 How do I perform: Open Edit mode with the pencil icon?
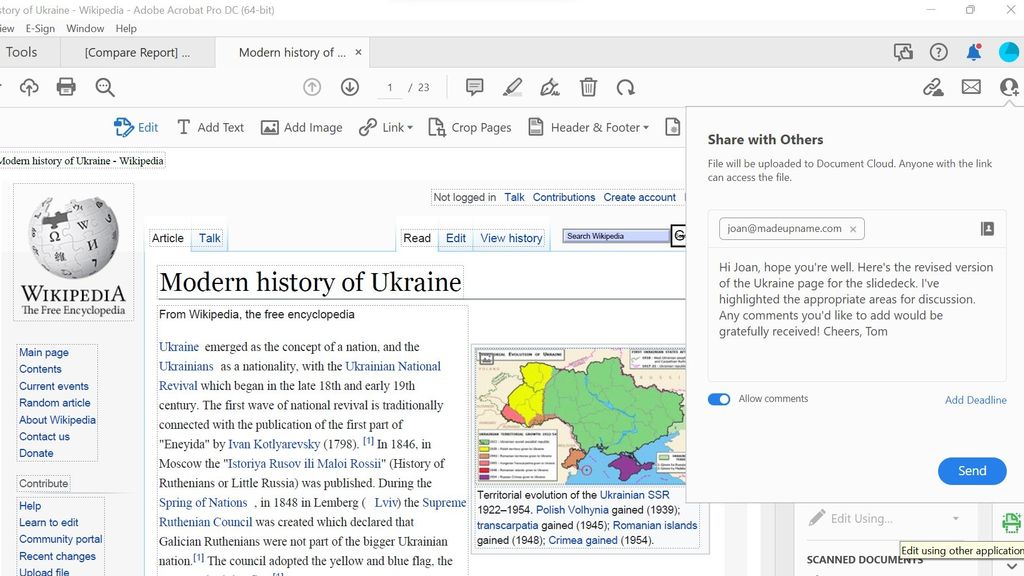point(135,127)
